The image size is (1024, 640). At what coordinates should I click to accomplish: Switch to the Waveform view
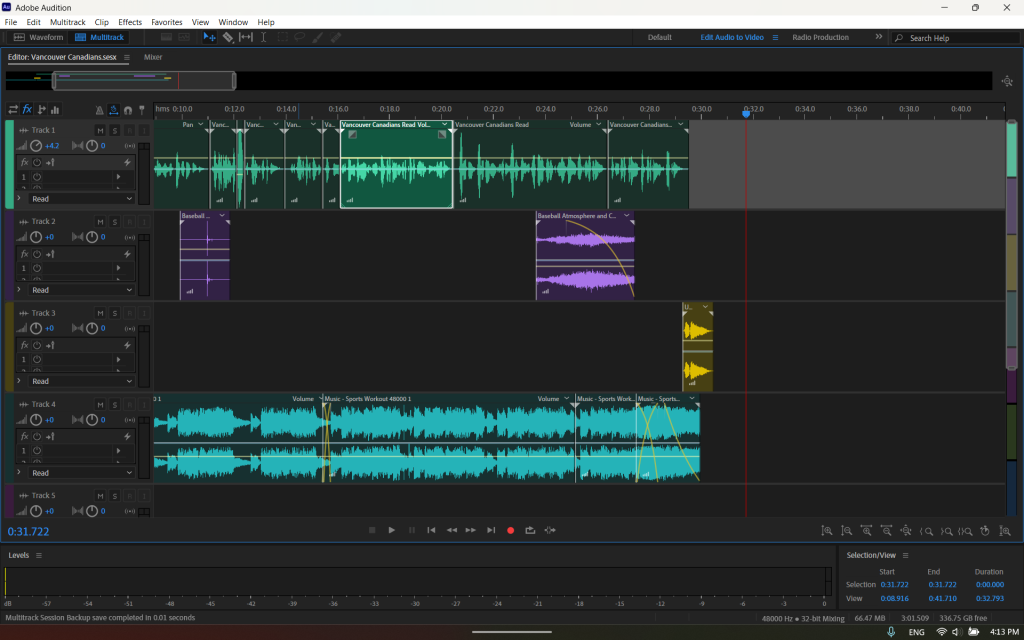(39, 37)
